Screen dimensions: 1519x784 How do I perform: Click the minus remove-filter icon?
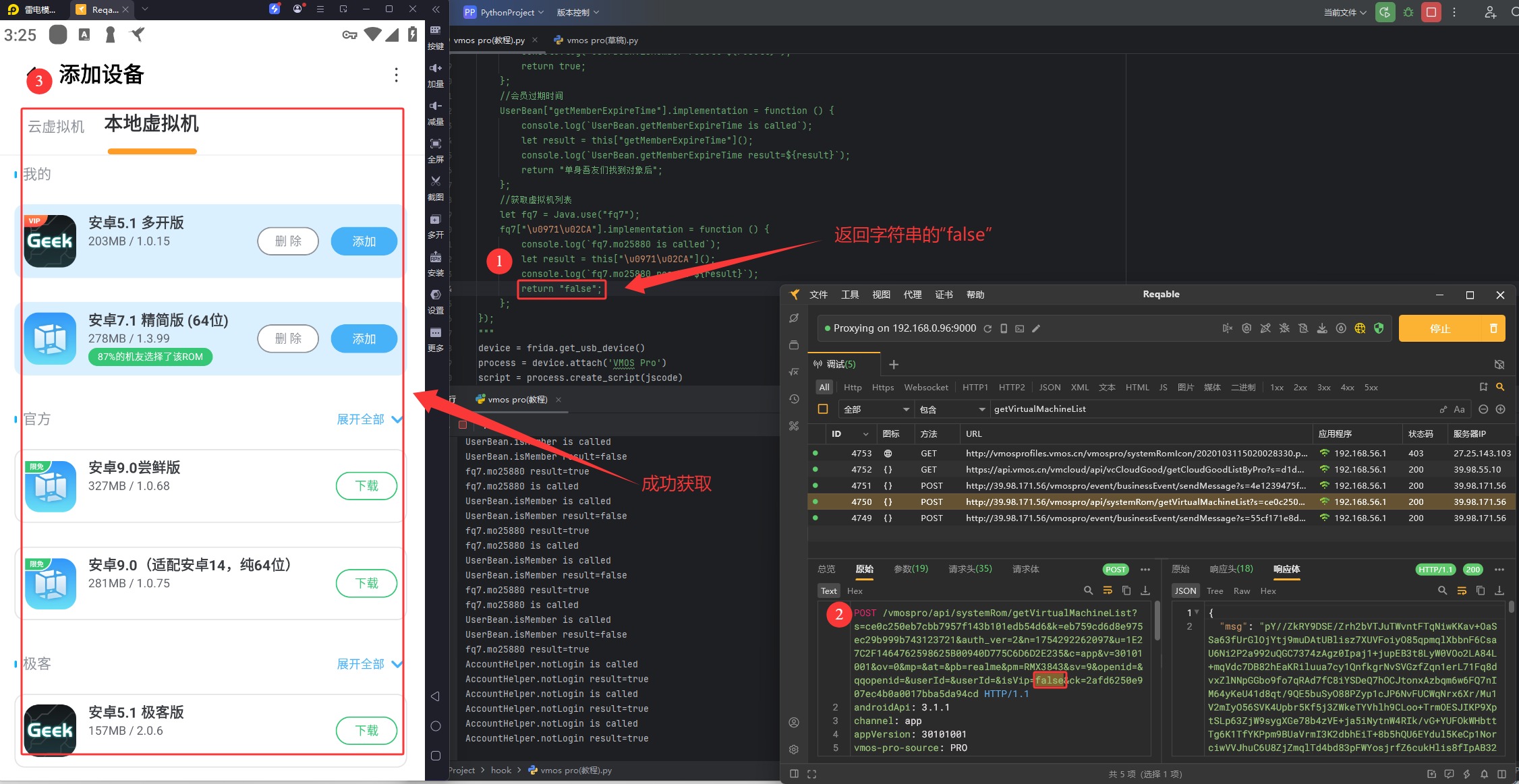click(1483, 409)
